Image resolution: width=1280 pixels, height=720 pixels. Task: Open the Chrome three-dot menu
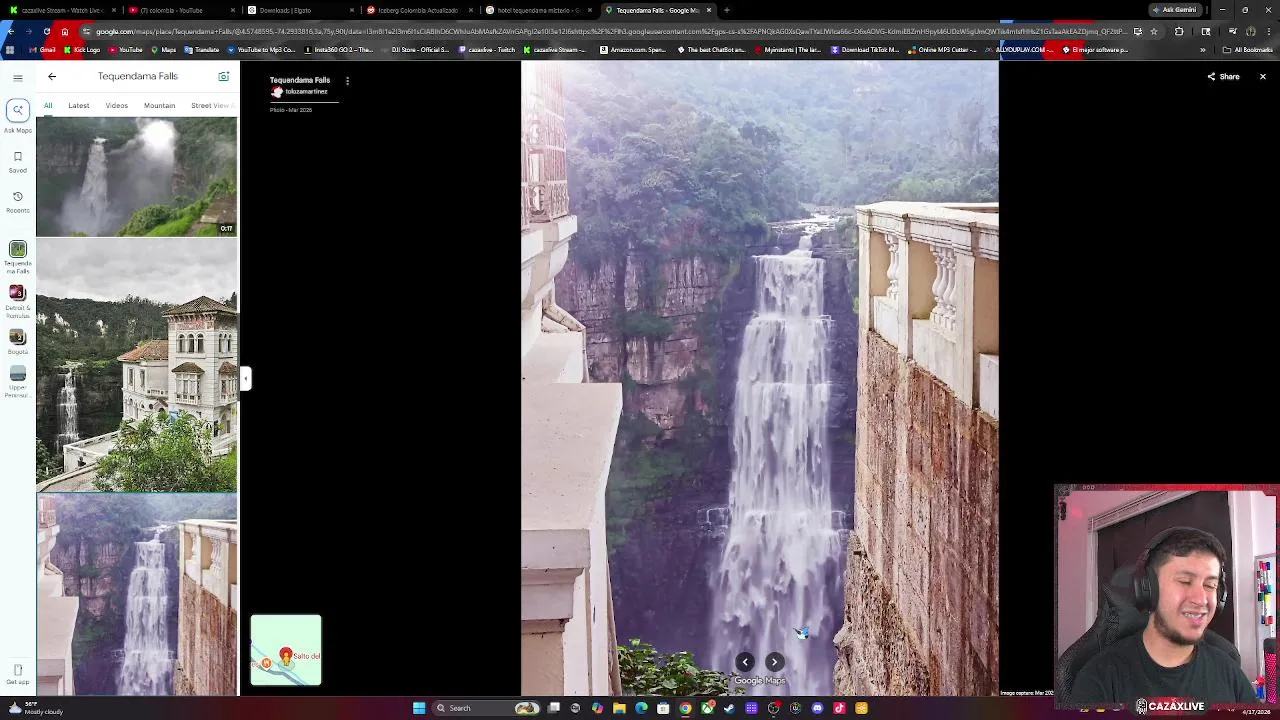[1268, 31]
